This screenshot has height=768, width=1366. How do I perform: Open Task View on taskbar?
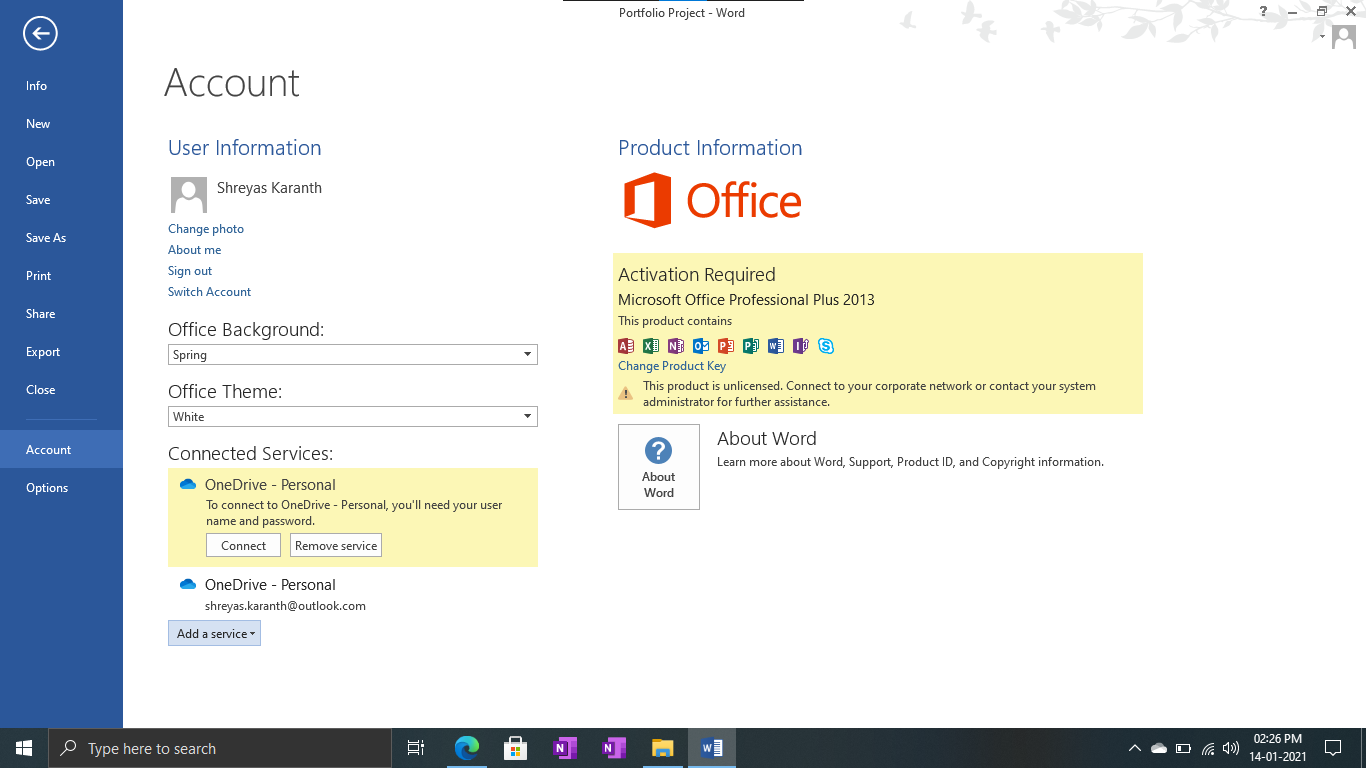416,748
